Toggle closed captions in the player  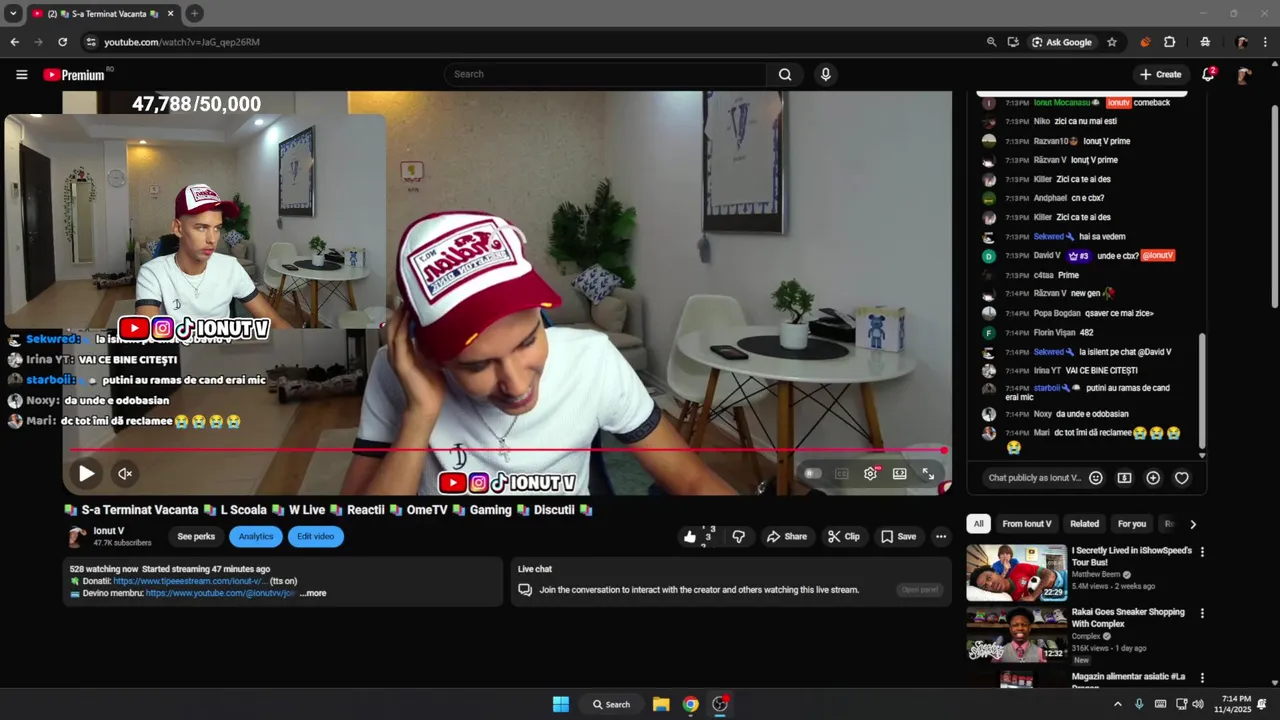coord(842,474)
